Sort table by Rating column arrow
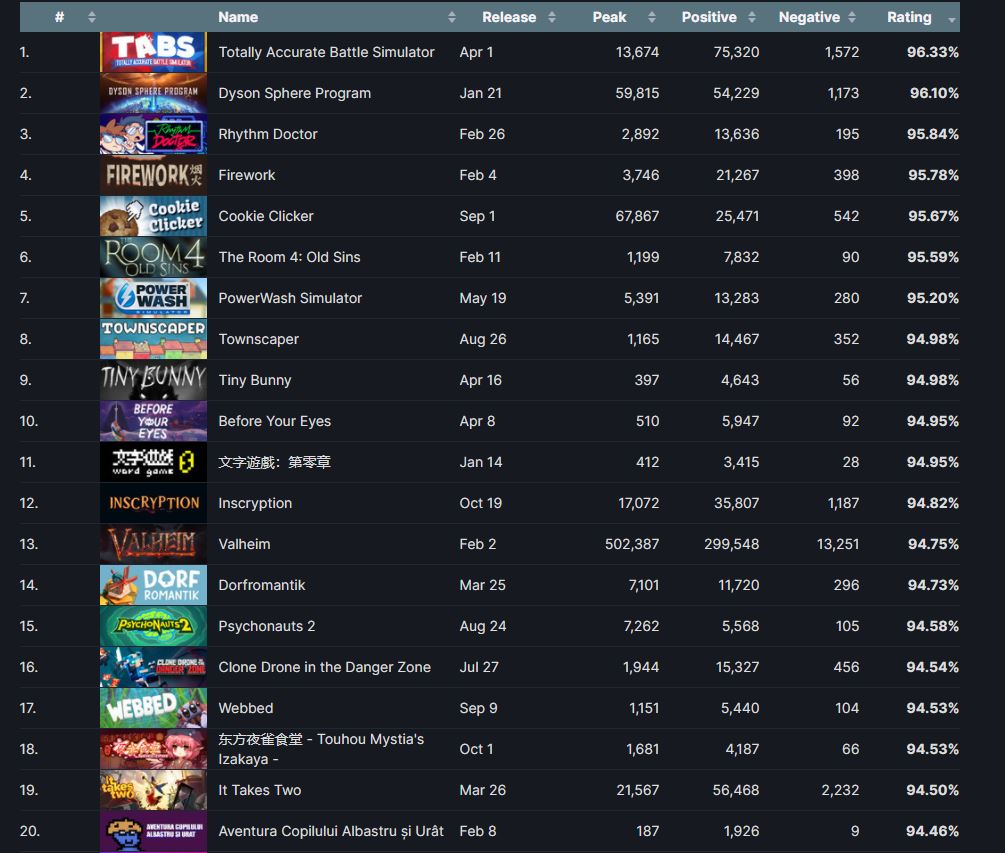1005x853 pixels. 951,18
